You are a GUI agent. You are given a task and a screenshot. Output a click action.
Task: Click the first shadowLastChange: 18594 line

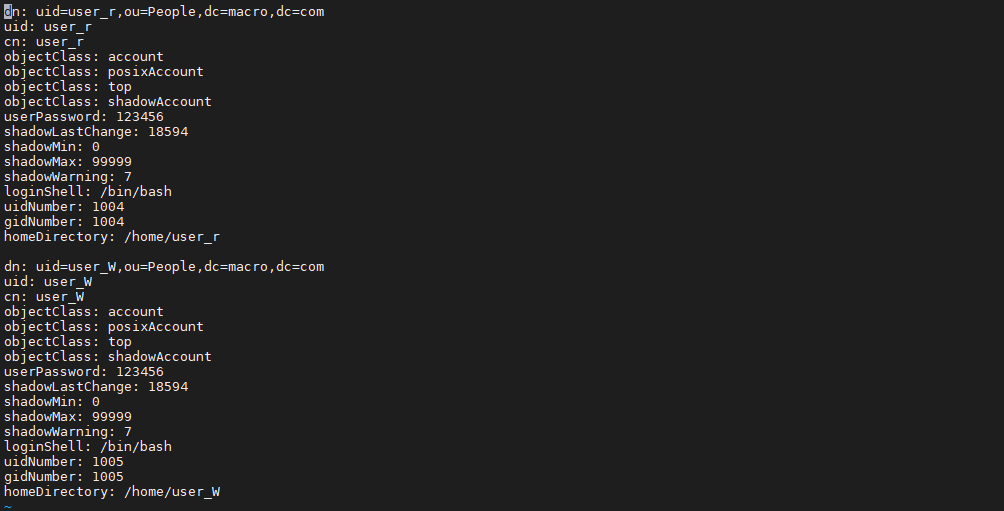(x=96, y=131)
